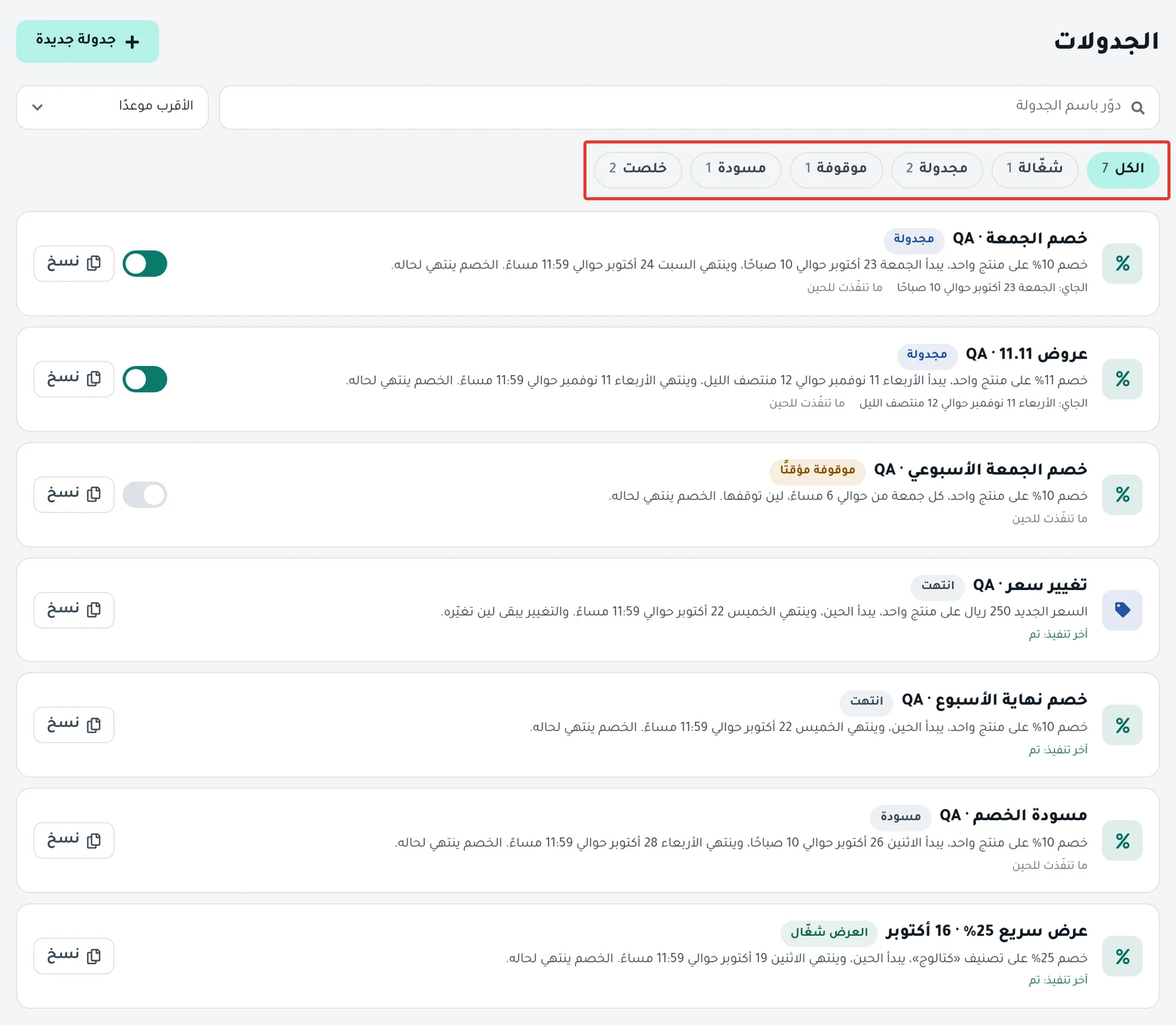Click percent icon of خصم الجمعة الأسبوعي

point(1122,495)
